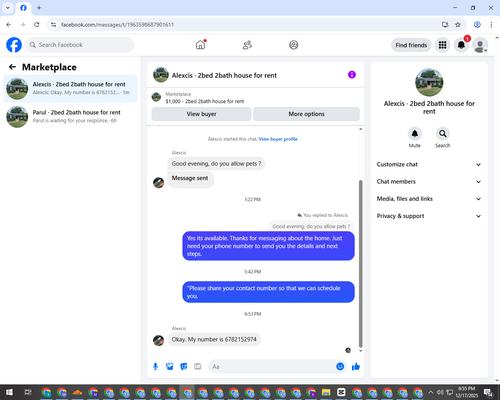Mute the conversation with bell icon
The height and width of the screenshot is (400, 500).
pyautogui.click(x=415, y=134)
